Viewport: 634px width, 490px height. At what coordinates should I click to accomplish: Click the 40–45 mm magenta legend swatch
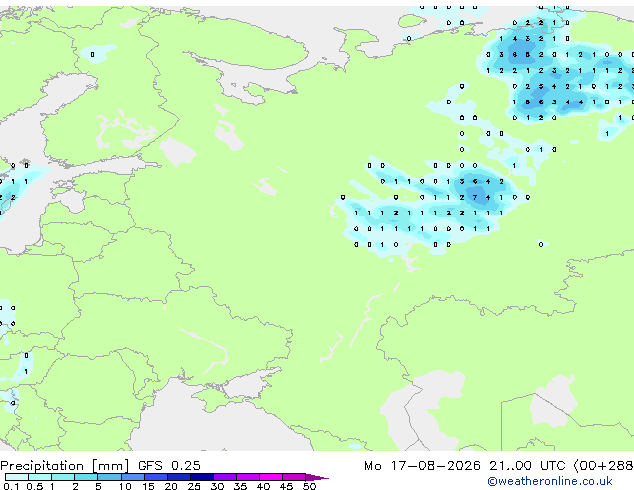pos(271,477)
